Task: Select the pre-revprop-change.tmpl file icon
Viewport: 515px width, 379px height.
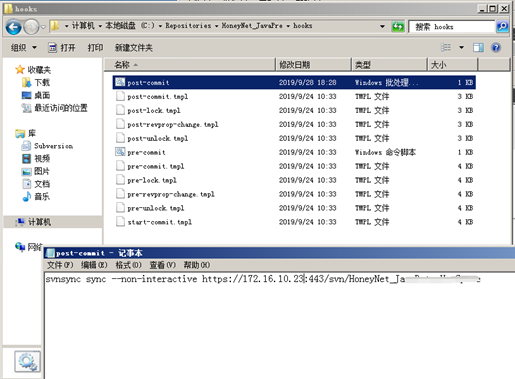Action: 120,194
